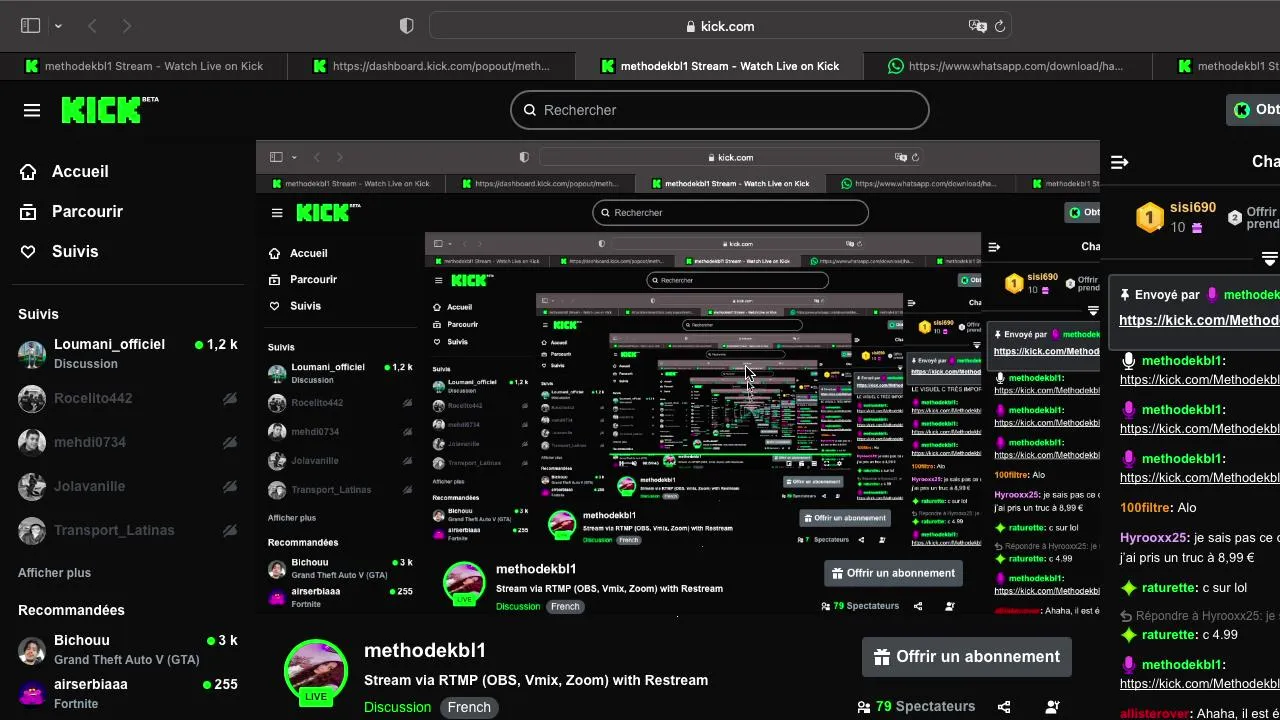
Task: Click the large reply arrow icon beside "Répondre à Hyrooxx25"
Action: click(1126, 616)
